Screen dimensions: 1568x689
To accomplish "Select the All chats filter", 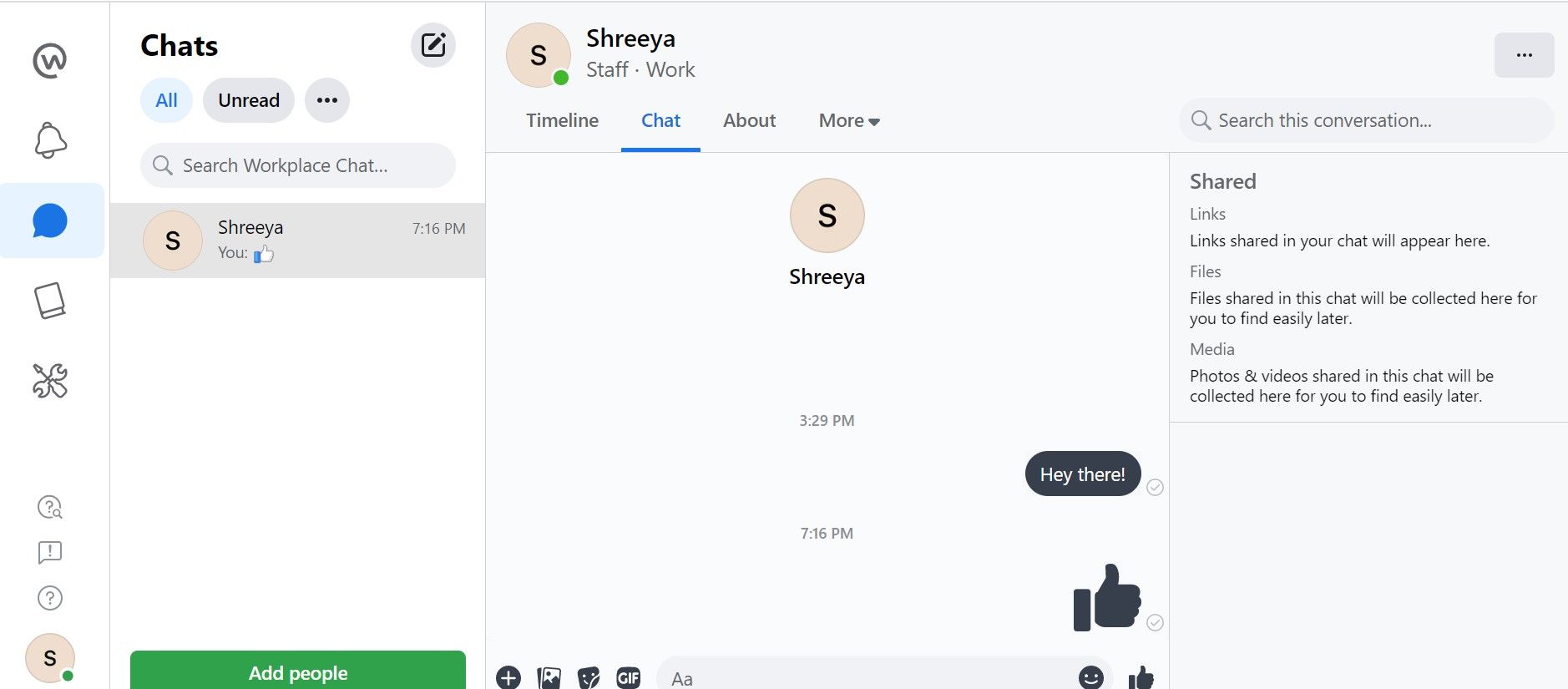I will click(x=166, y=100).
